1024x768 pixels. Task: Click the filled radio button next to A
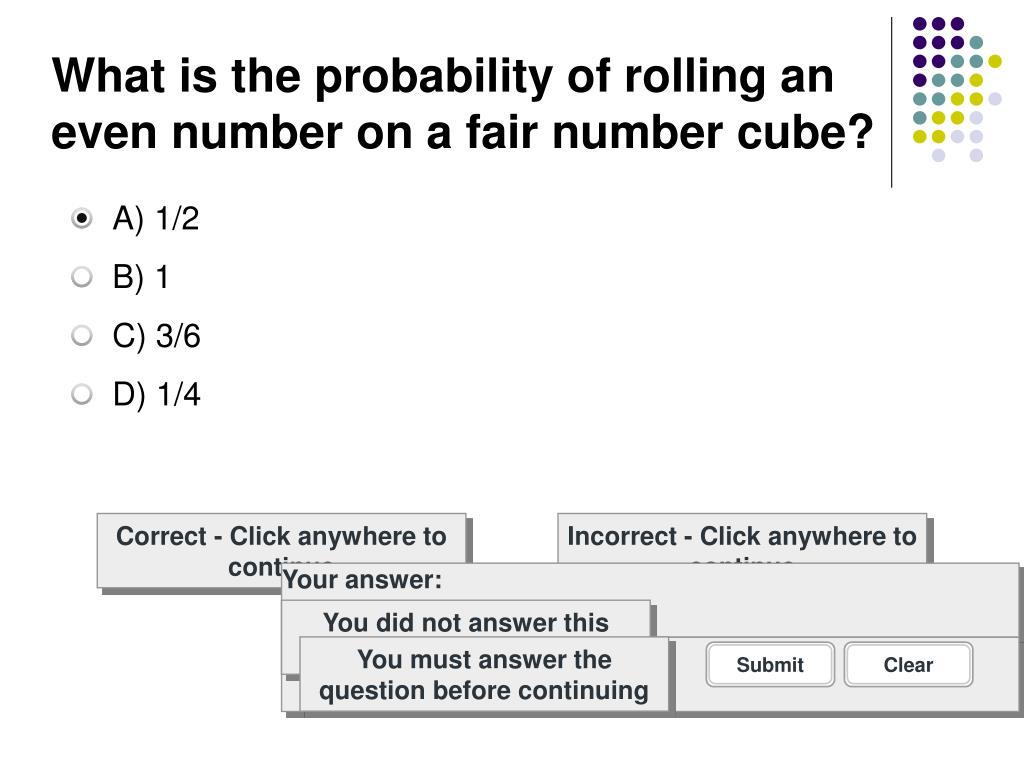click(x=80, y=218)
